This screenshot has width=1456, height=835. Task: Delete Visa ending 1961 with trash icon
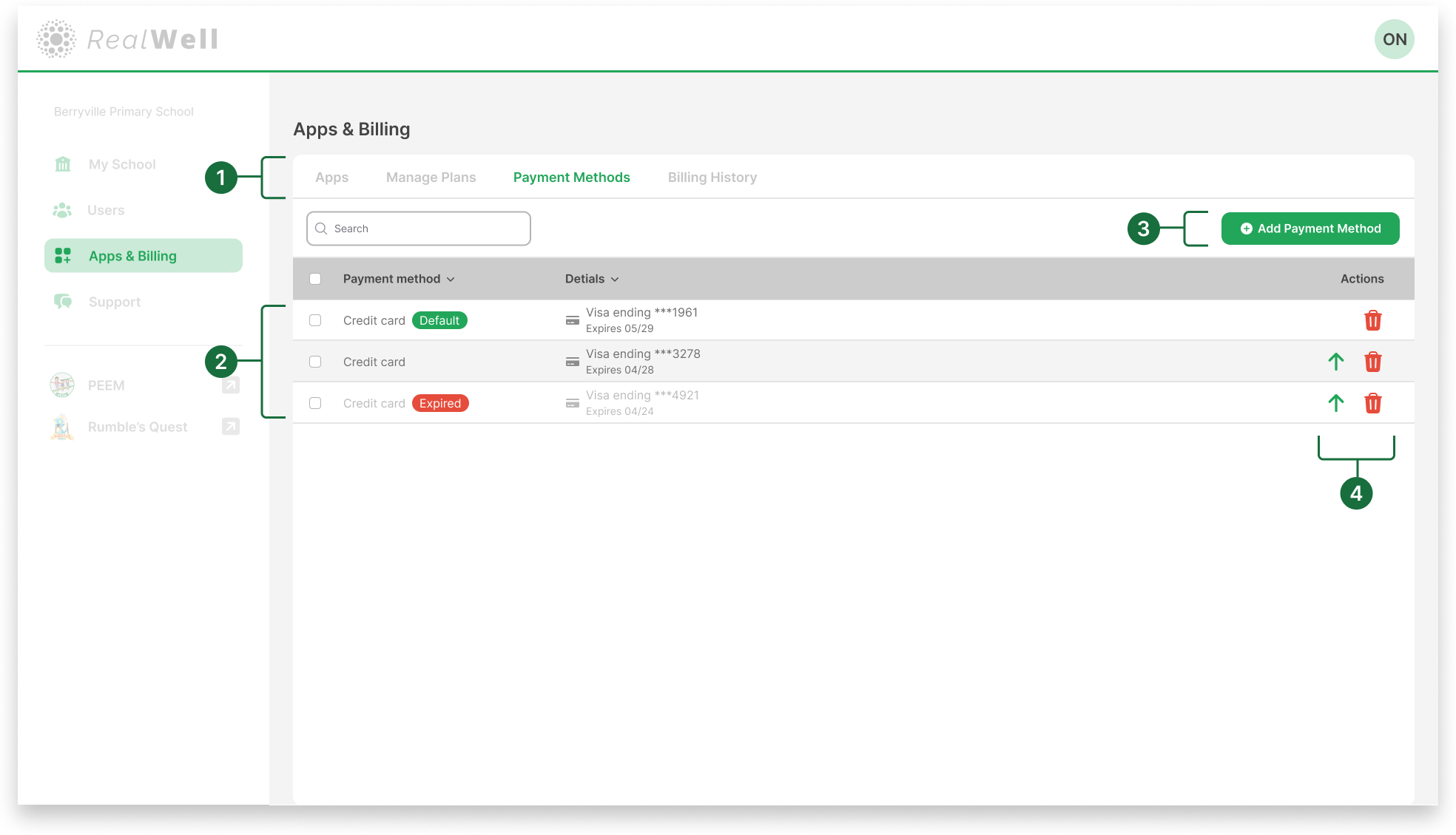[1372, 320]
